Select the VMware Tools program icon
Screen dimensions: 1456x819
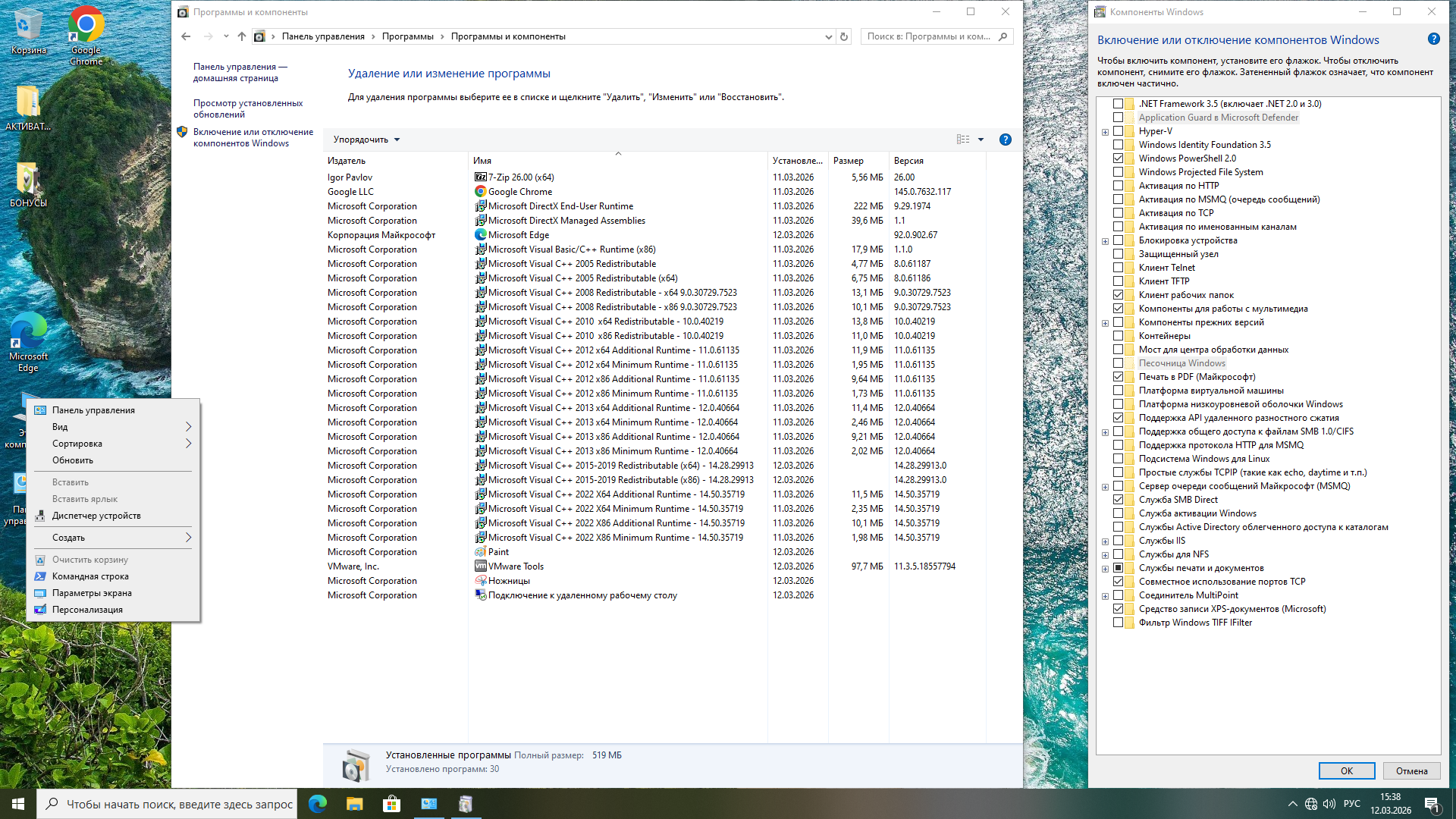coord(480,566)
